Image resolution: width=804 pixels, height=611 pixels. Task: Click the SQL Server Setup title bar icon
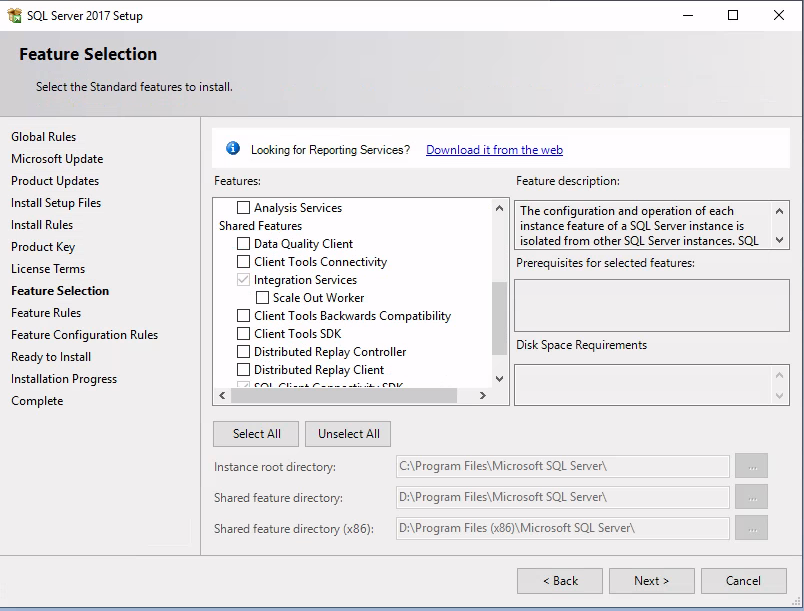coord(14,15)
